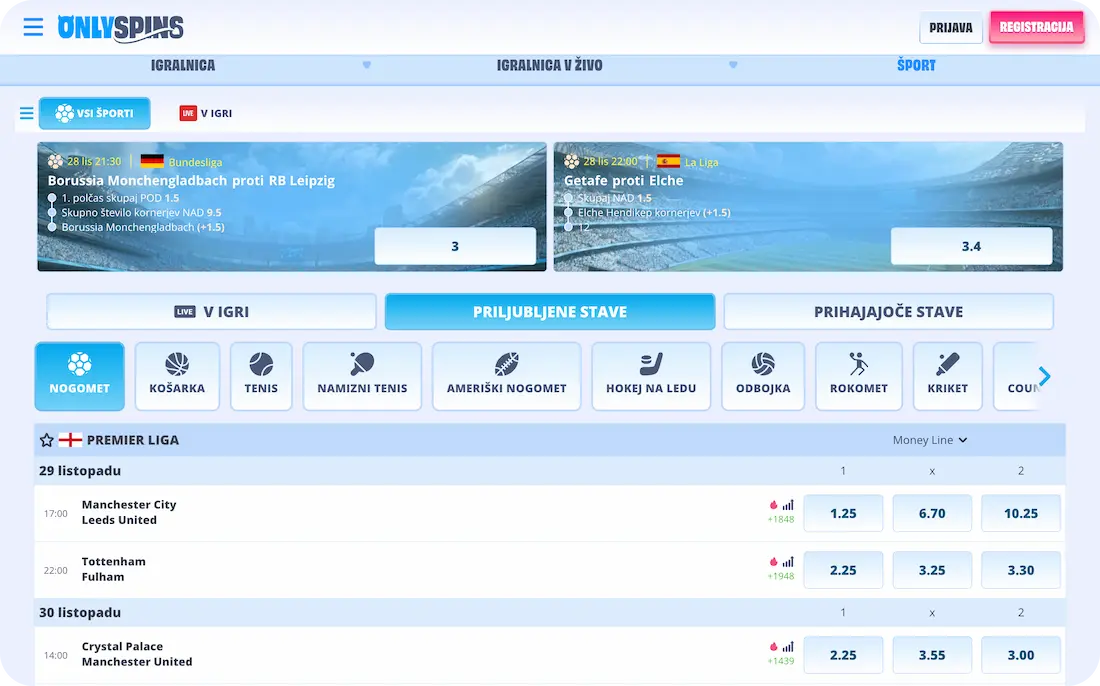Viewport: 1100px width, 686px height.
Task: Toggle Premier Liga as favorite via star
Action: pyautogui.click(x=46, y=439)
